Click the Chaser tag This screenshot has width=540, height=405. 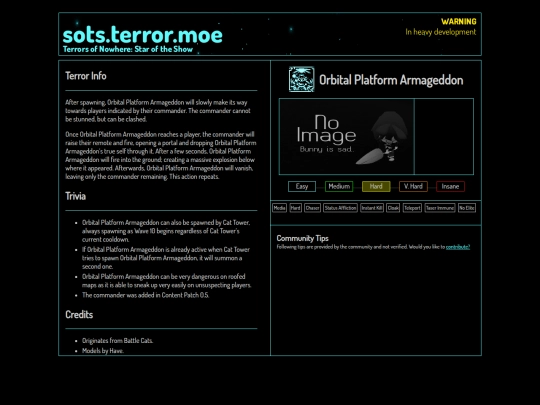pos(312,208)
